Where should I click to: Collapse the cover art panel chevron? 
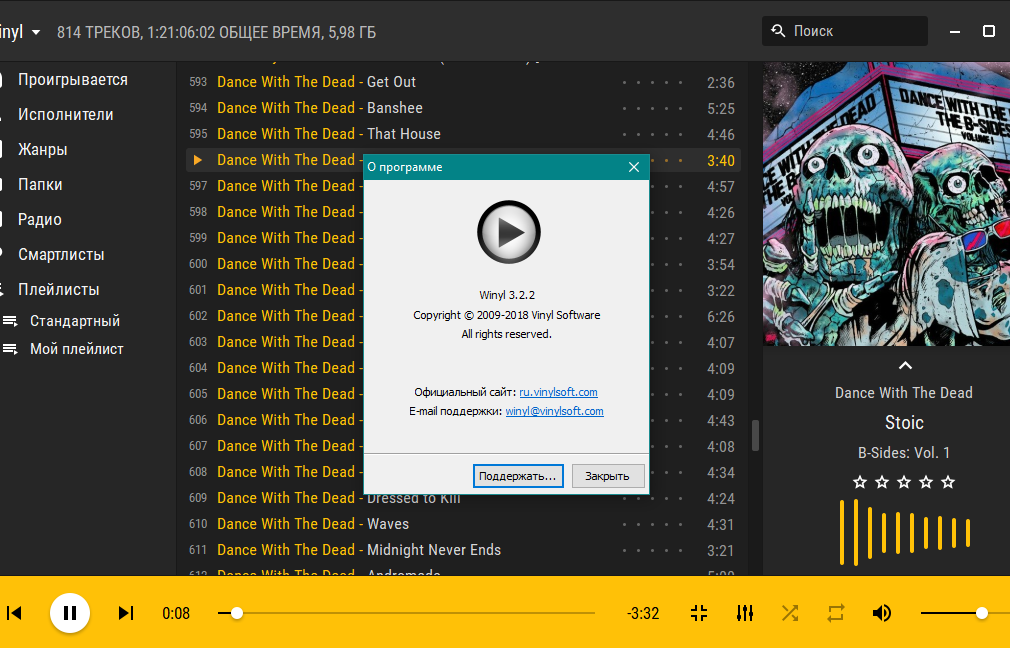(905, 365)
